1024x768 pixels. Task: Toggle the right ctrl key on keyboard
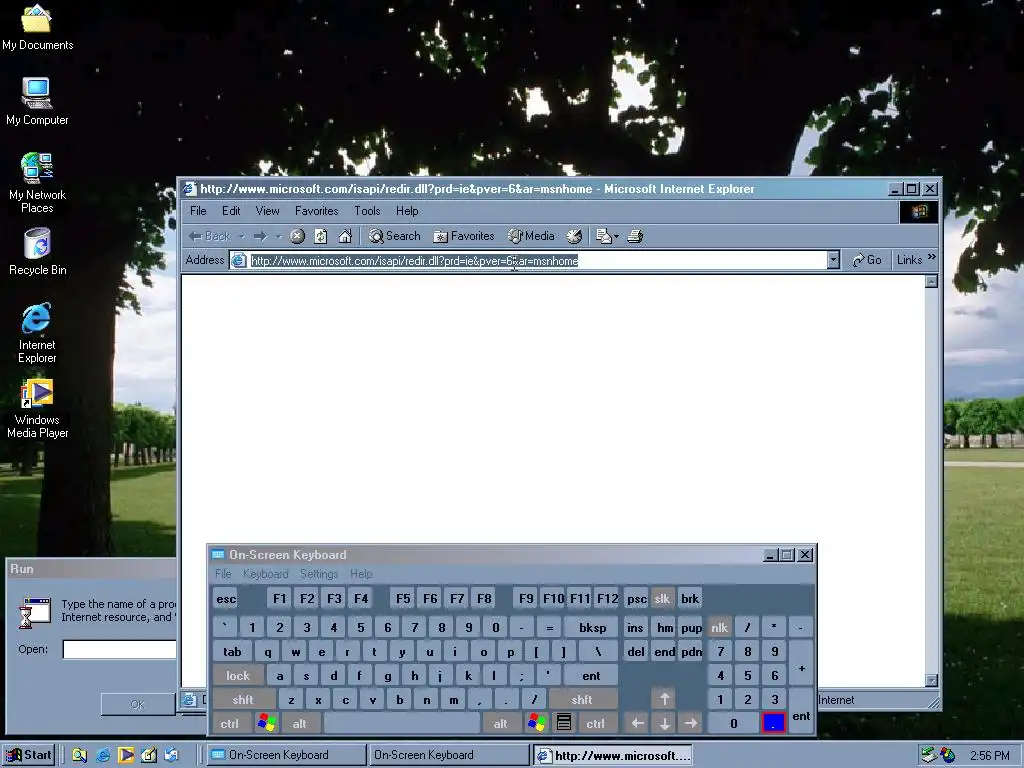pos(596,723)
